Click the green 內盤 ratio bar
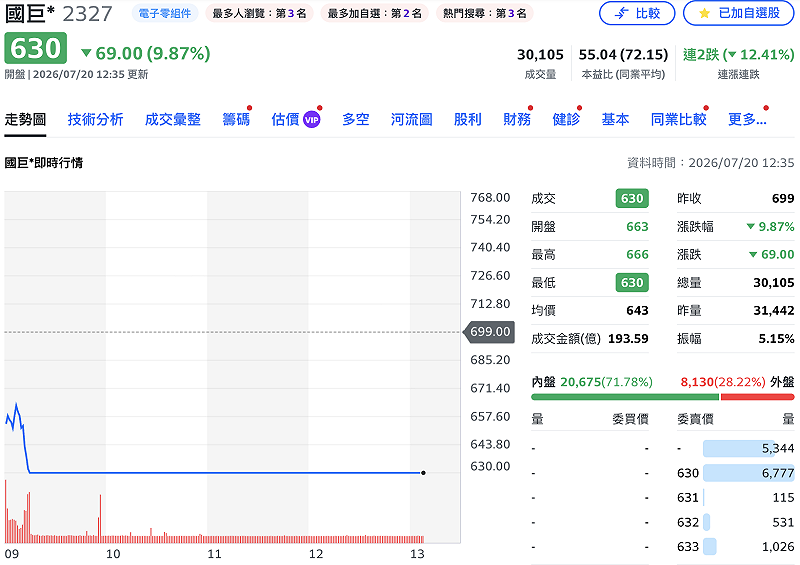Image resolution: width=800 pixels, height=565 pixels. point(625,397)
